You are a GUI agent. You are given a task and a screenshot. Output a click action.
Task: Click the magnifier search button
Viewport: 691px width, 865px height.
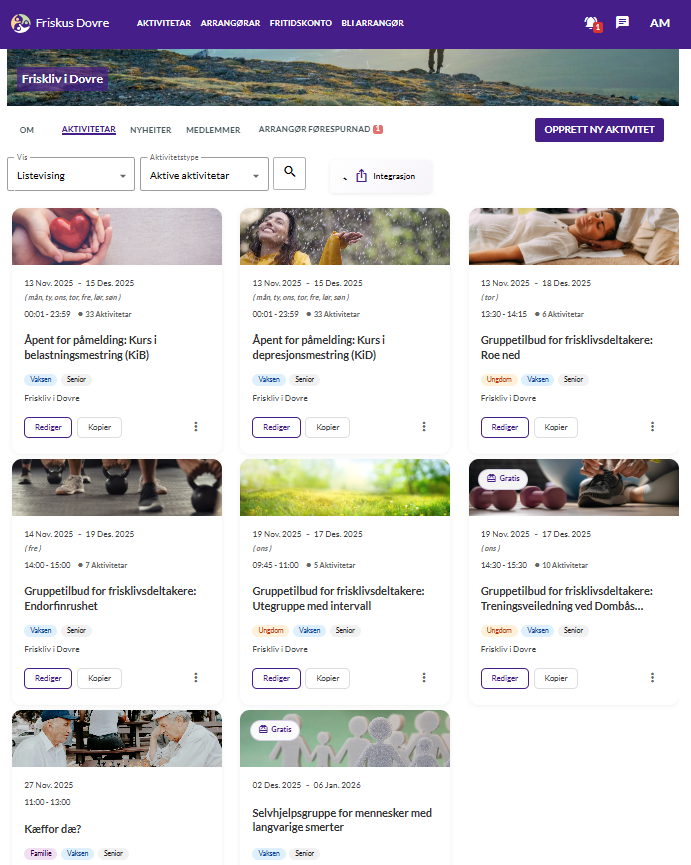point(289,172)
